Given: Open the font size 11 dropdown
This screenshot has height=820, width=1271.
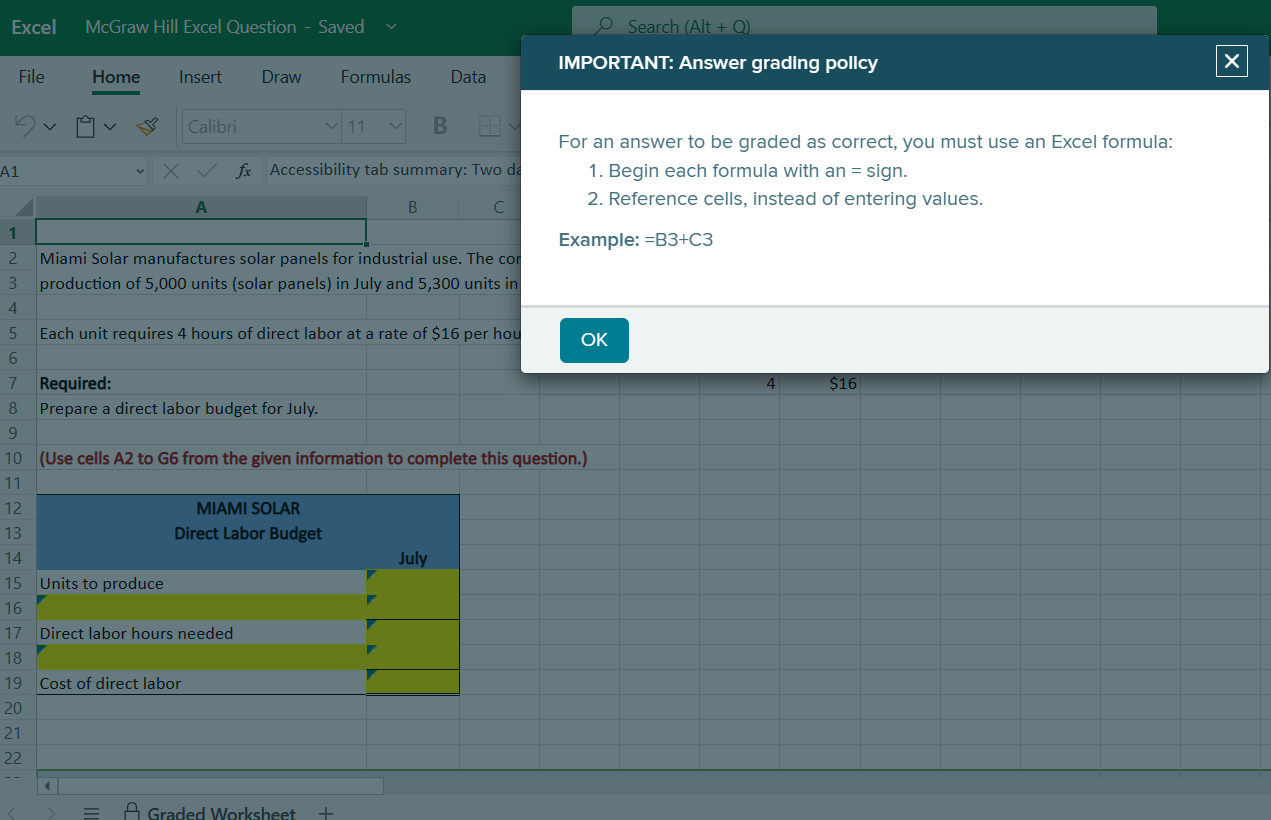Looking at the screenshot, I should pyautogui.click(x=396, y=126).
